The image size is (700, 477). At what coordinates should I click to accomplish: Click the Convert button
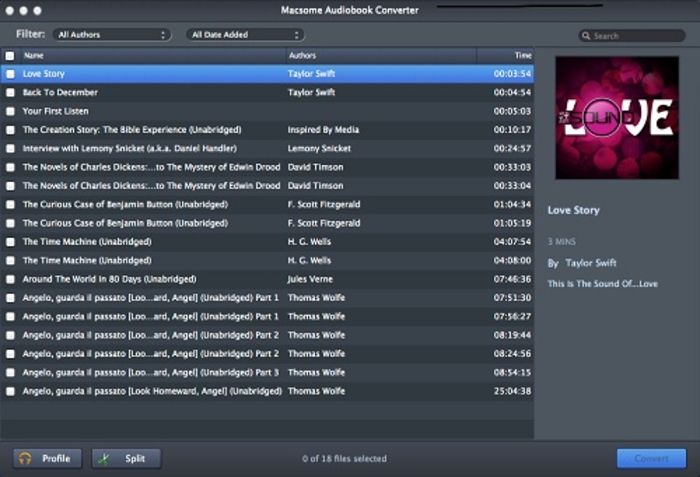click(x=651, y=459)
